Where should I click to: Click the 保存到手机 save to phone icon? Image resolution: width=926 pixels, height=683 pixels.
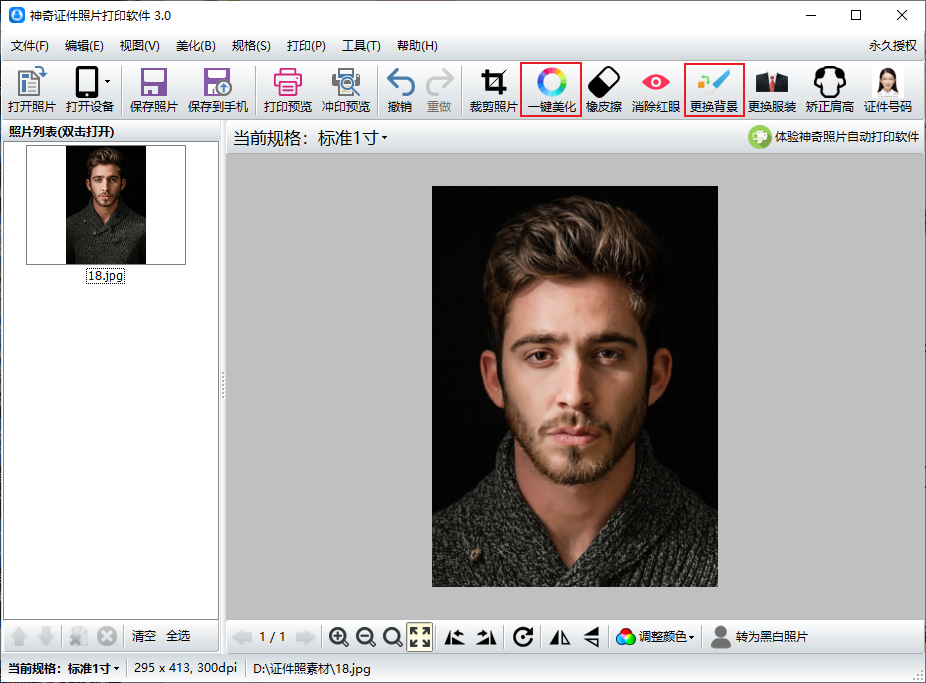[218, 90]
